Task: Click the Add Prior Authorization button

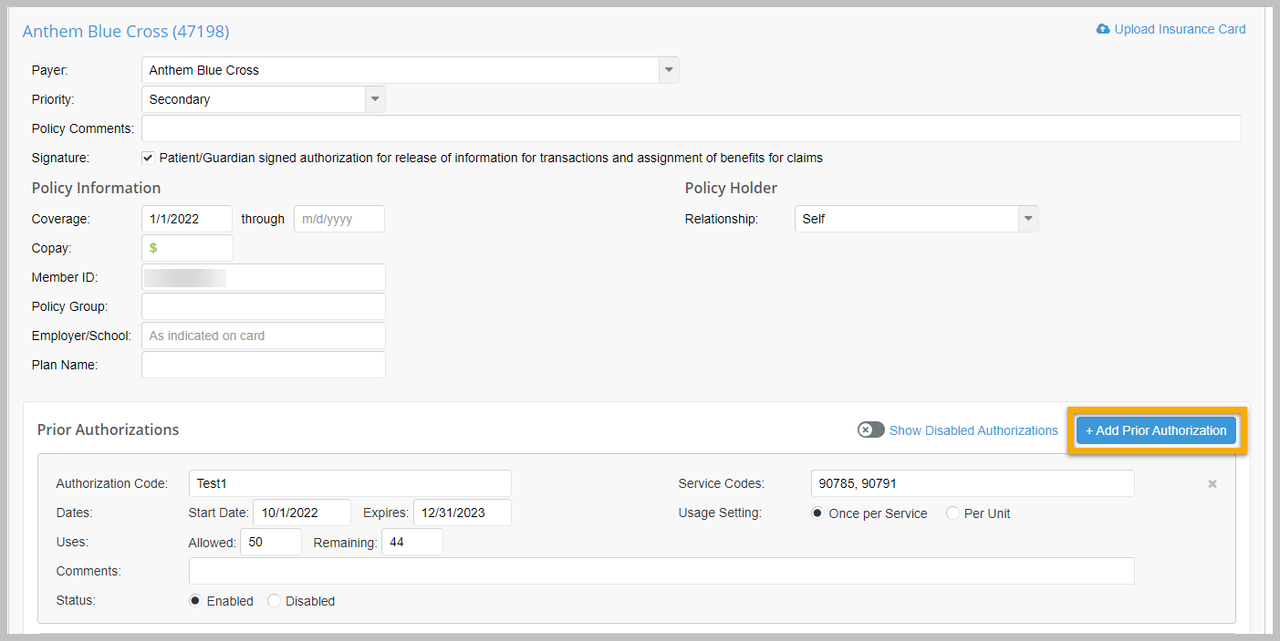Action: point(1157,430)
